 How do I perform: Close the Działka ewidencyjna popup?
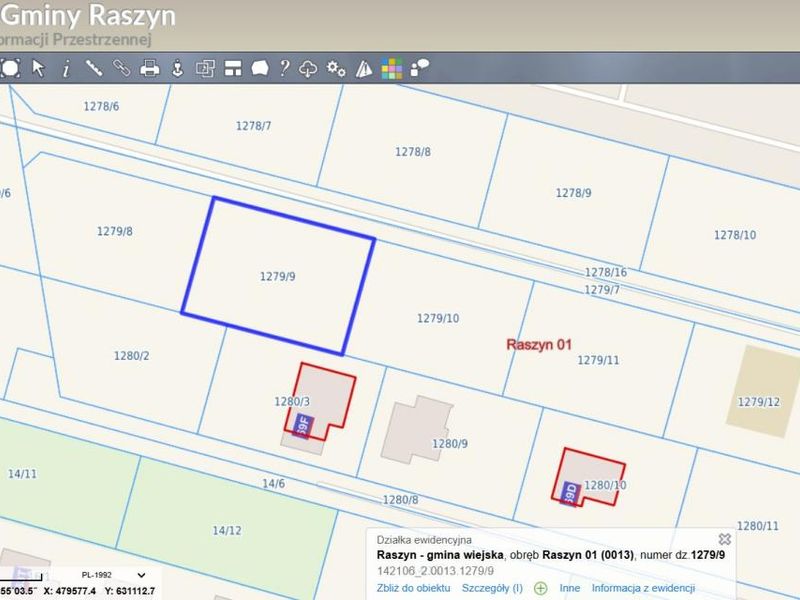724,539
